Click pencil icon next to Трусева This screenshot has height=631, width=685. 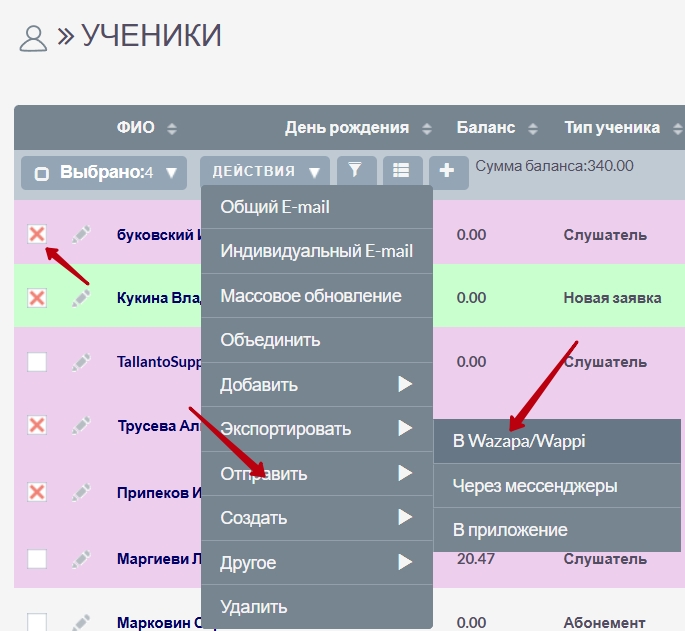point(82,425)
